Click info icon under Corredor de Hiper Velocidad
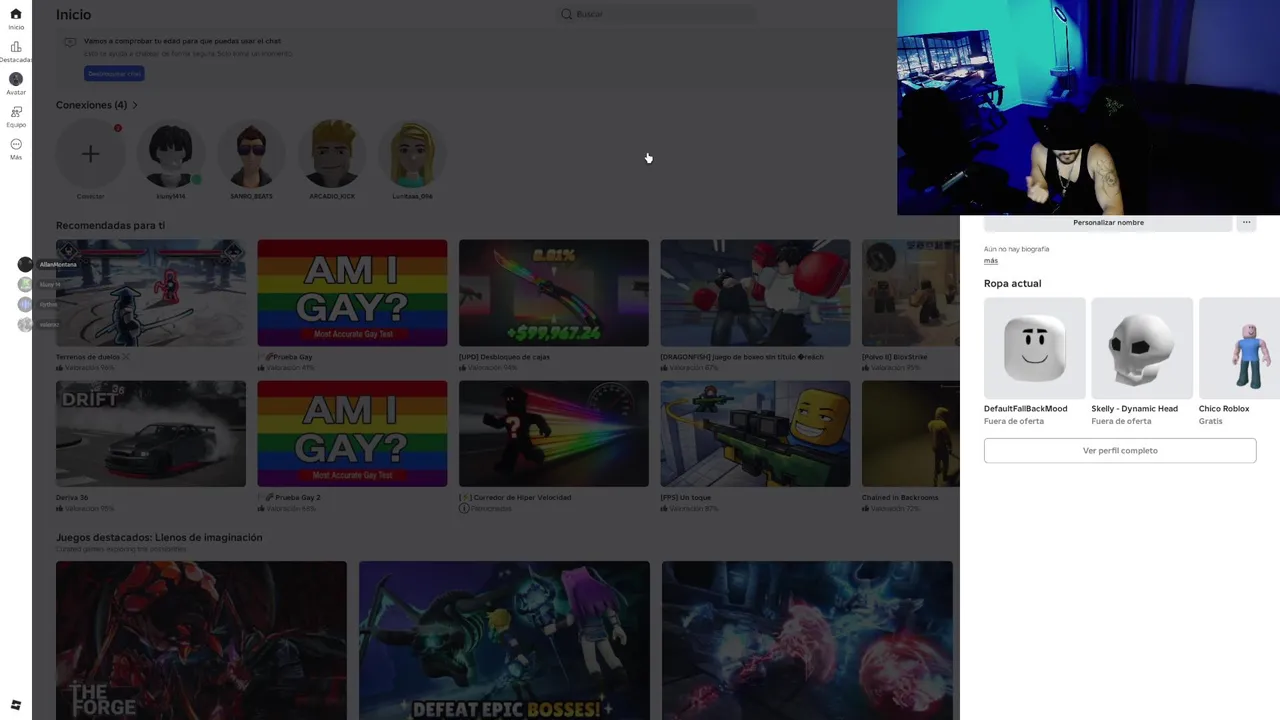Image resolution: width=1280 pixels, height=720 pixels. [x=464, y=508]
